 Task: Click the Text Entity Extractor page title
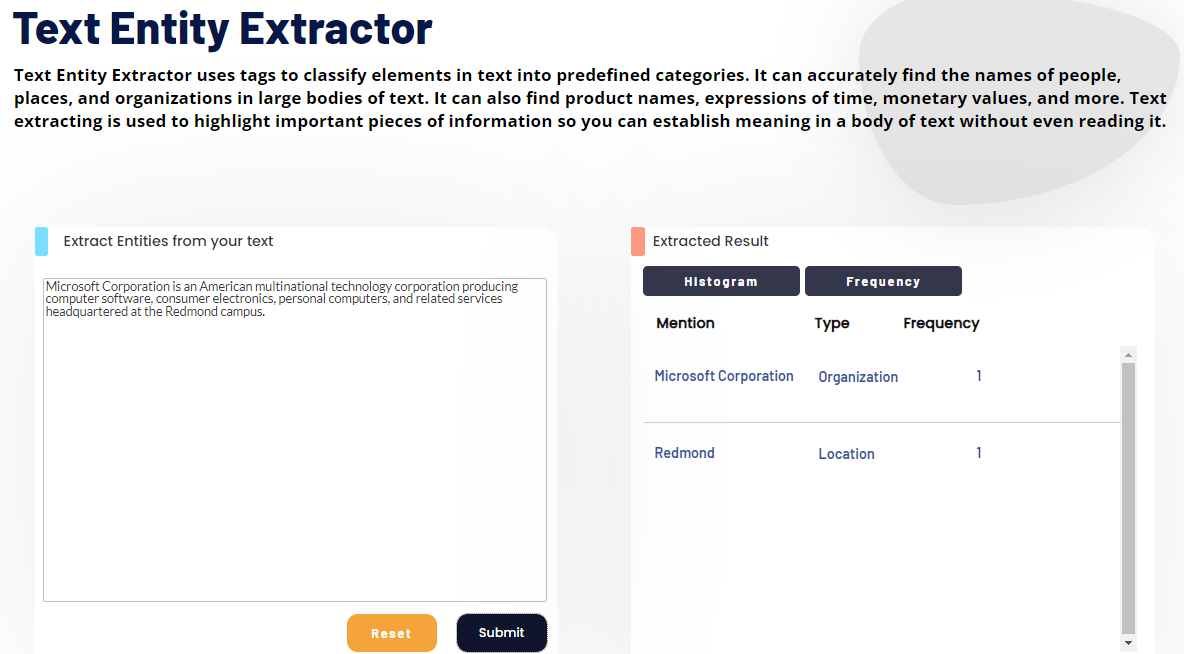[x=222, y=29]
